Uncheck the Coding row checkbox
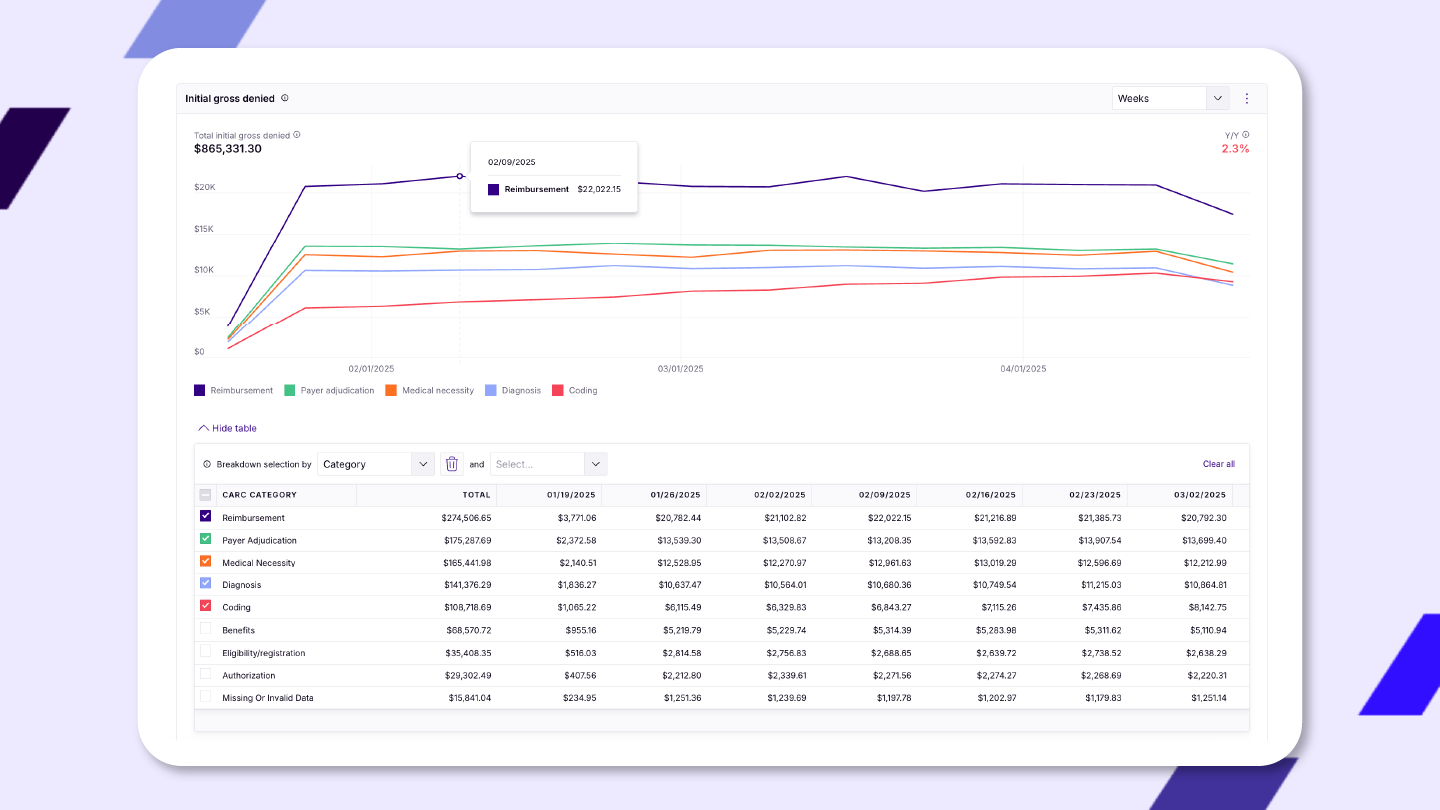 (x=205, y=606)
